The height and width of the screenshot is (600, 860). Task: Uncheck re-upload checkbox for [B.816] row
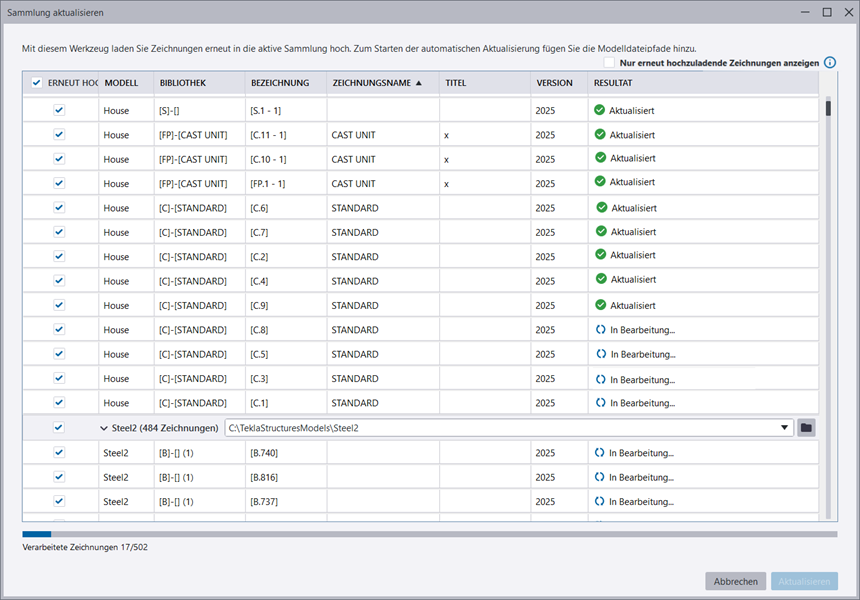[59, 477]
